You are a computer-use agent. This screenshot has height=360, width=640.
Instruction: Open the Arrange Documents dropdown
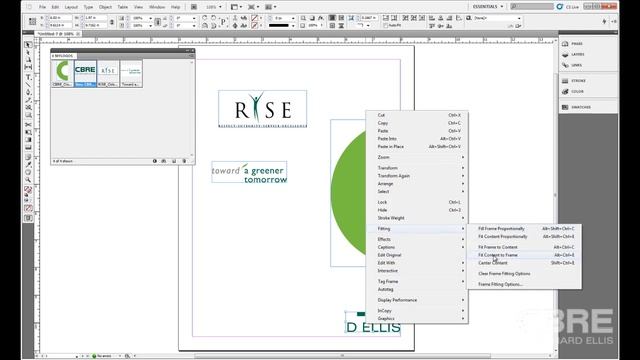point(275,7)
